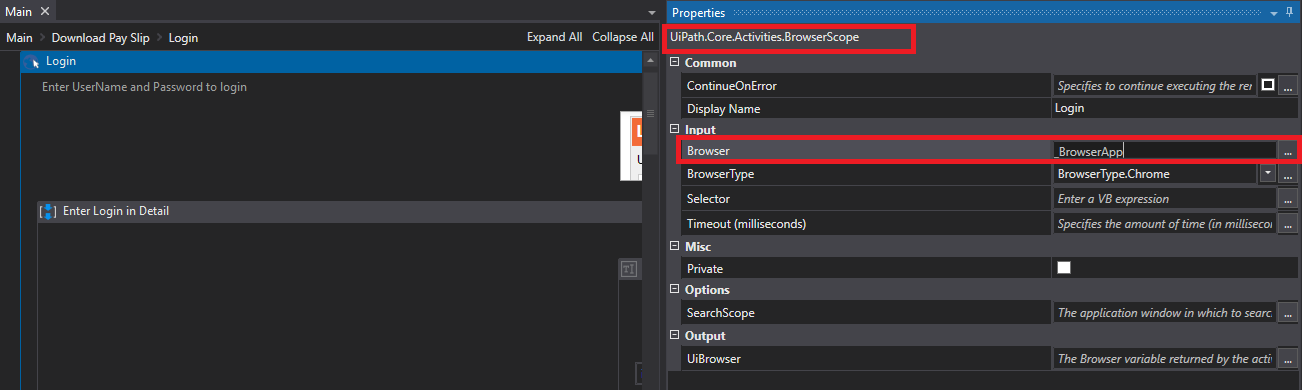Click Expand All in the designer

point(554,37)
